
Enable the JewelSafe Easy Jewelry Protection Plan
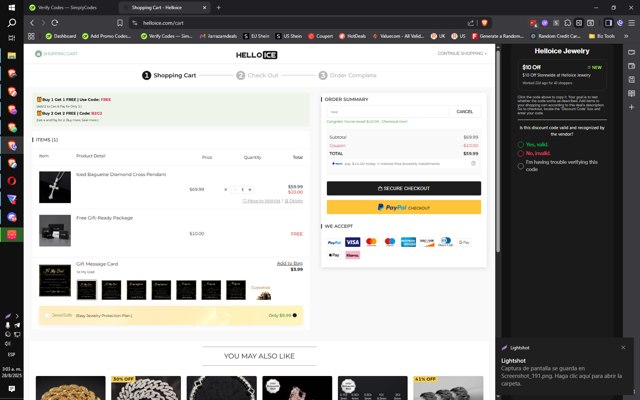pos(47,316)
